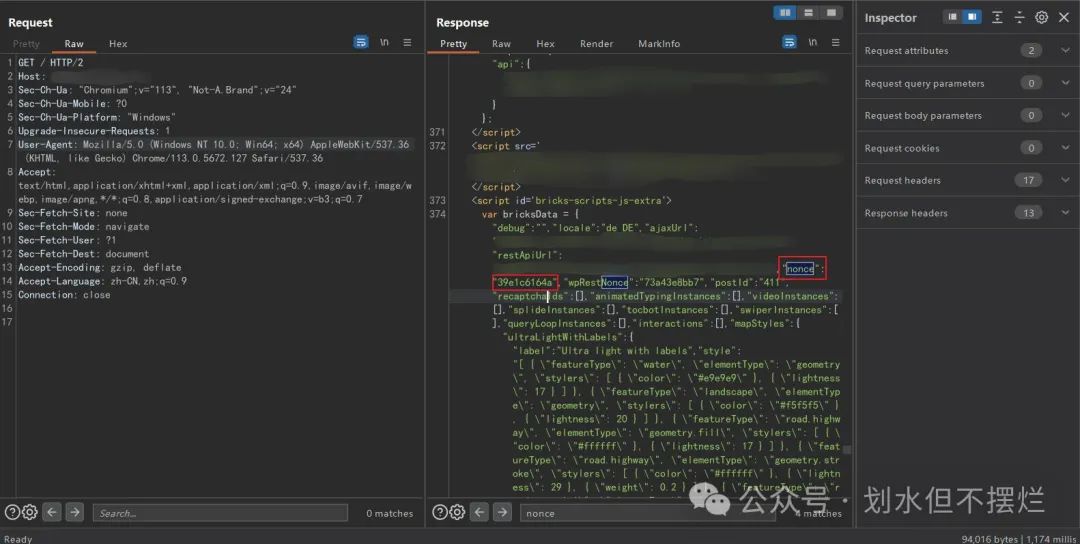Show non-printable characters in Request panel
Image resolution: width=1080 pixels, height=544 pixels.
coord(384,43)
